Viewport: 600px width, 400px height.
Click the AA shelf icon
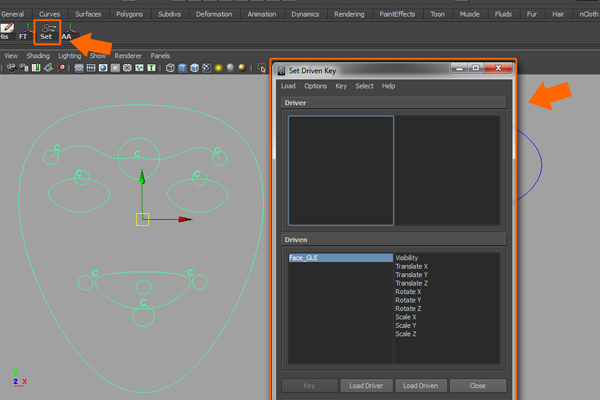click(x=68, y=32)
